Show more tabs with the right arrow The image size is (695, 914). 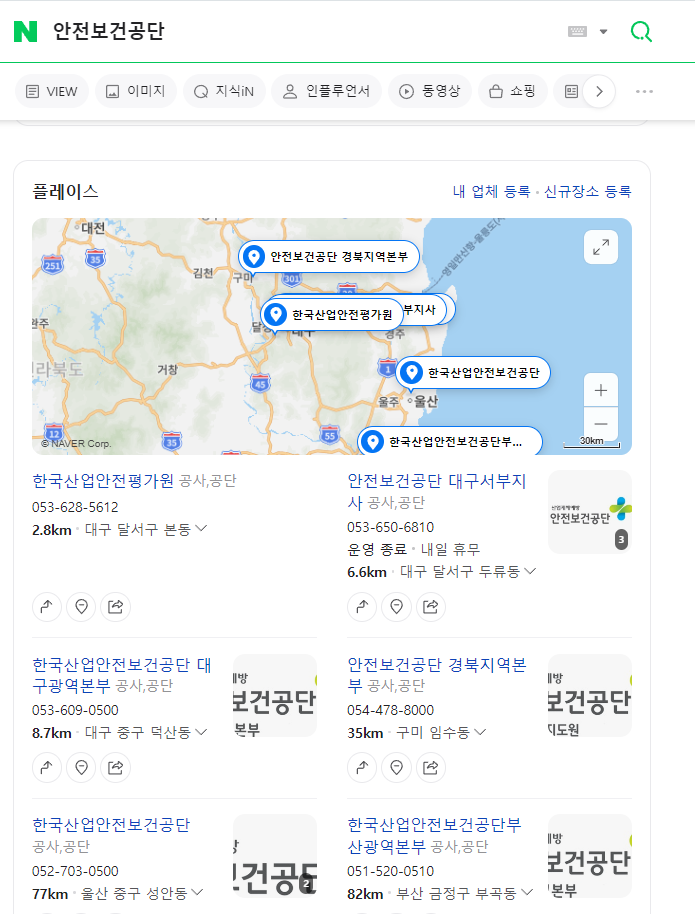click(x=599, y=92)
